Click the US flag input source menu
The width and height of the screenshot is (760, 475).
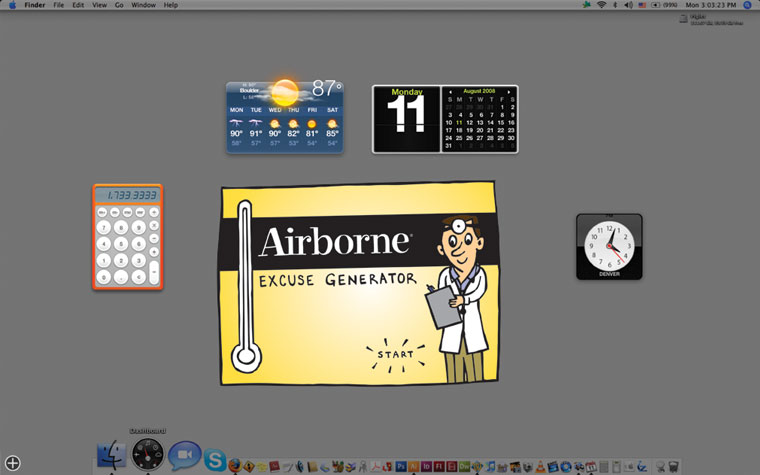point(641,5)
